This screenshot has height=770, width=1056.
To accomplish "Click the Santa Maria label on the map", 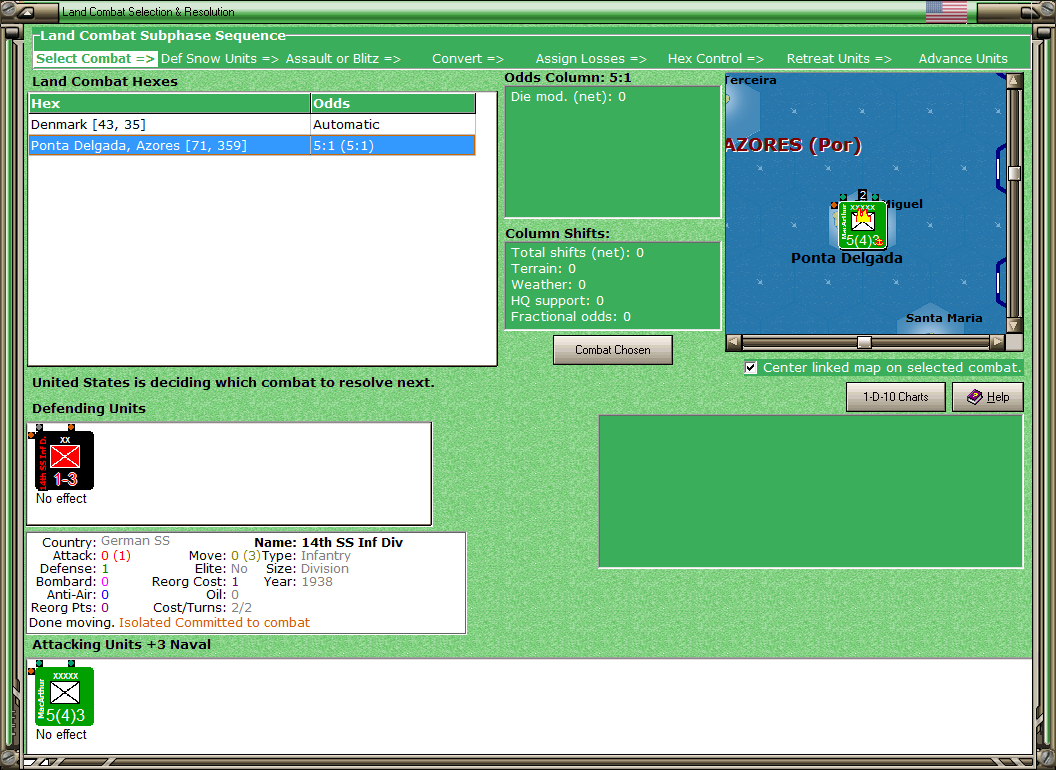I will (x=944, y=318).
